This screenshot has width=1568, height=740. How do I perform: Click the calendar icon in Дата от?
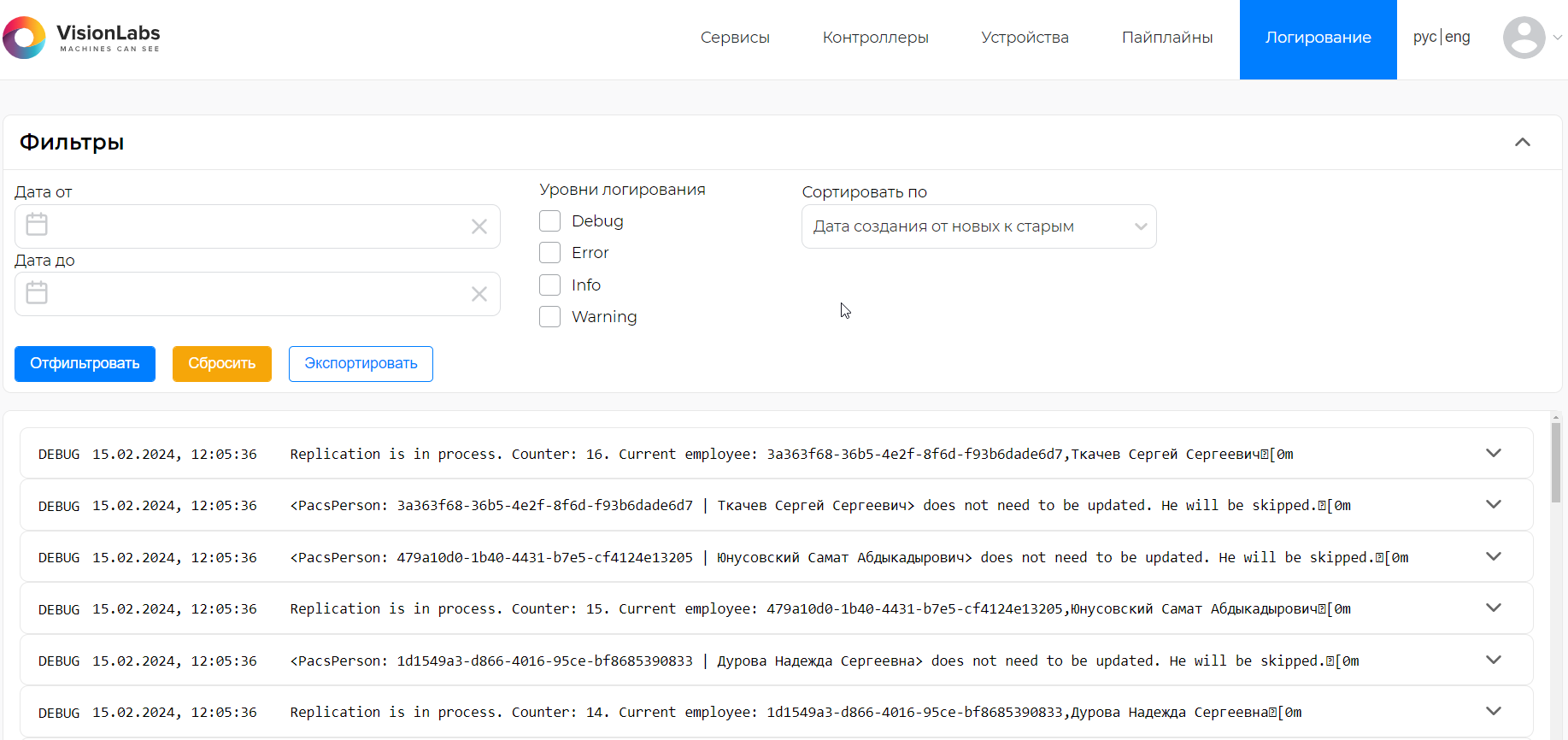click(x=37, y=225)
